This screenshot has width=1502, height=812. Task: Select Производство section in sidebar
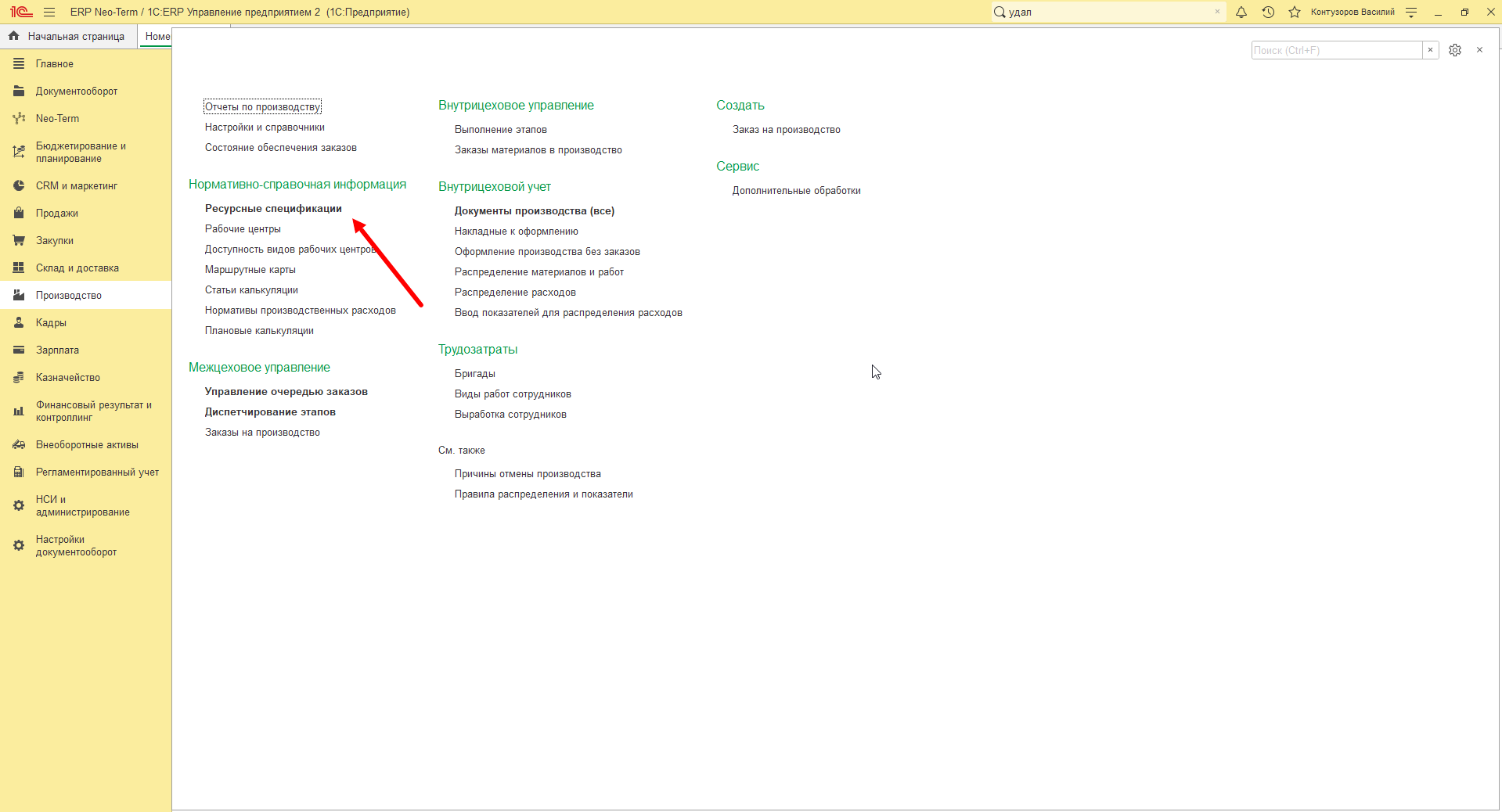coord(85,296)
